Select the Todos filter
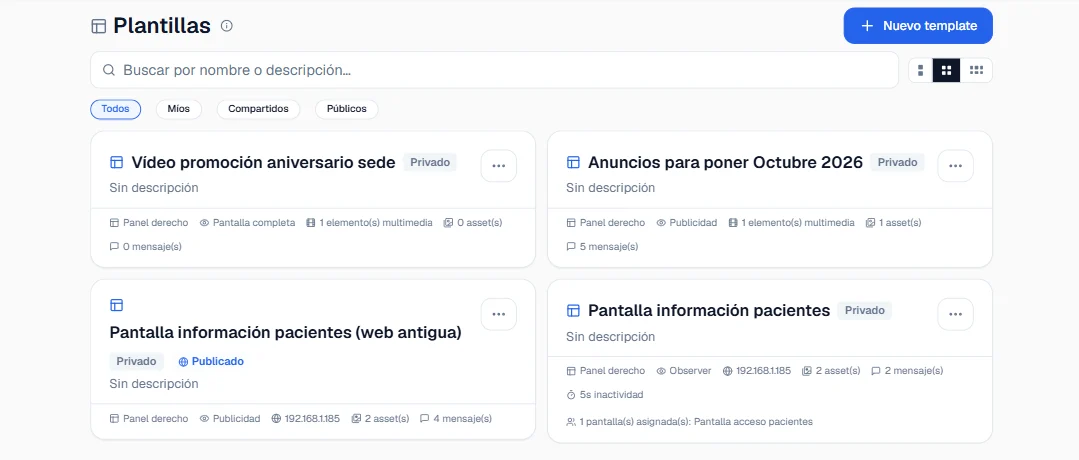The height and width of the screenshot is (460, 1079). click(x=116, y=109)
